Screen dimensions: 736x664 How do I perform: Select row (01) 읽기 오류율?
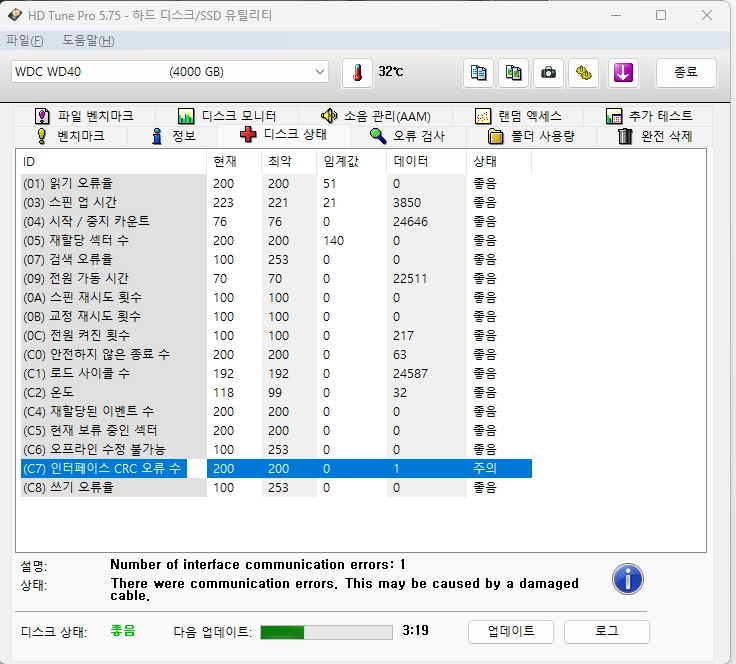(x=276, y=183)
